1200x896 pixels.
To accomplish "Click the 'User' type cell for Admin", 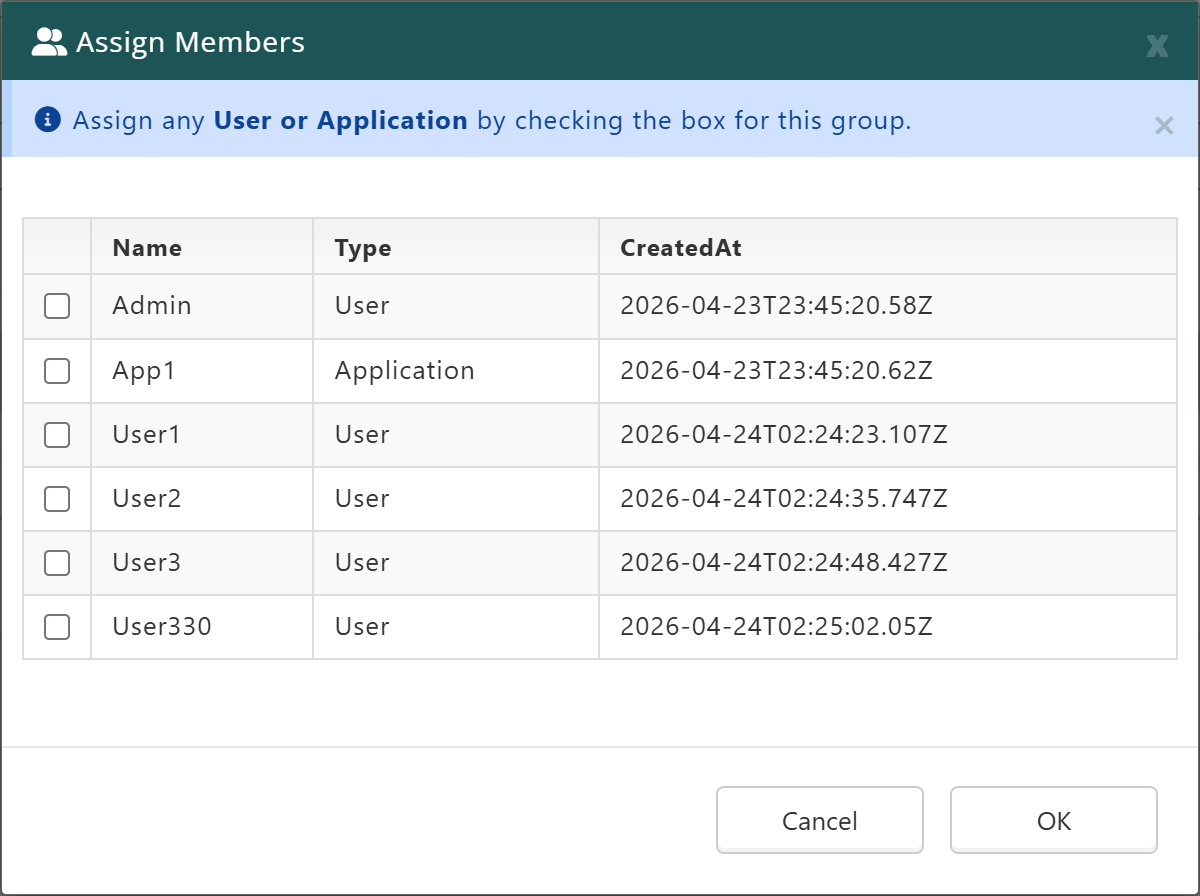I will (456, 306).
